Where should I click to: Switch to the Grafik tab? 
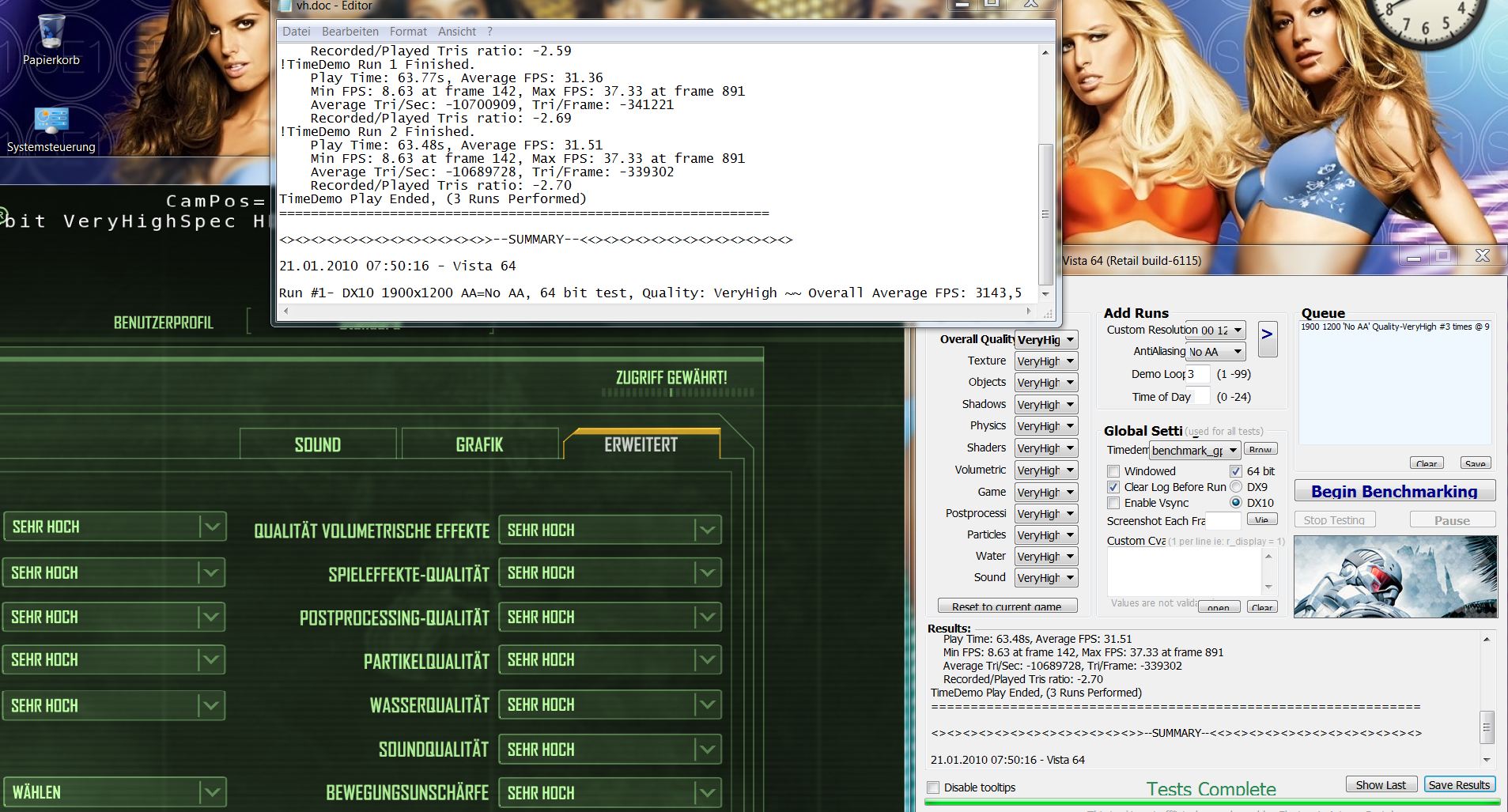479,445
